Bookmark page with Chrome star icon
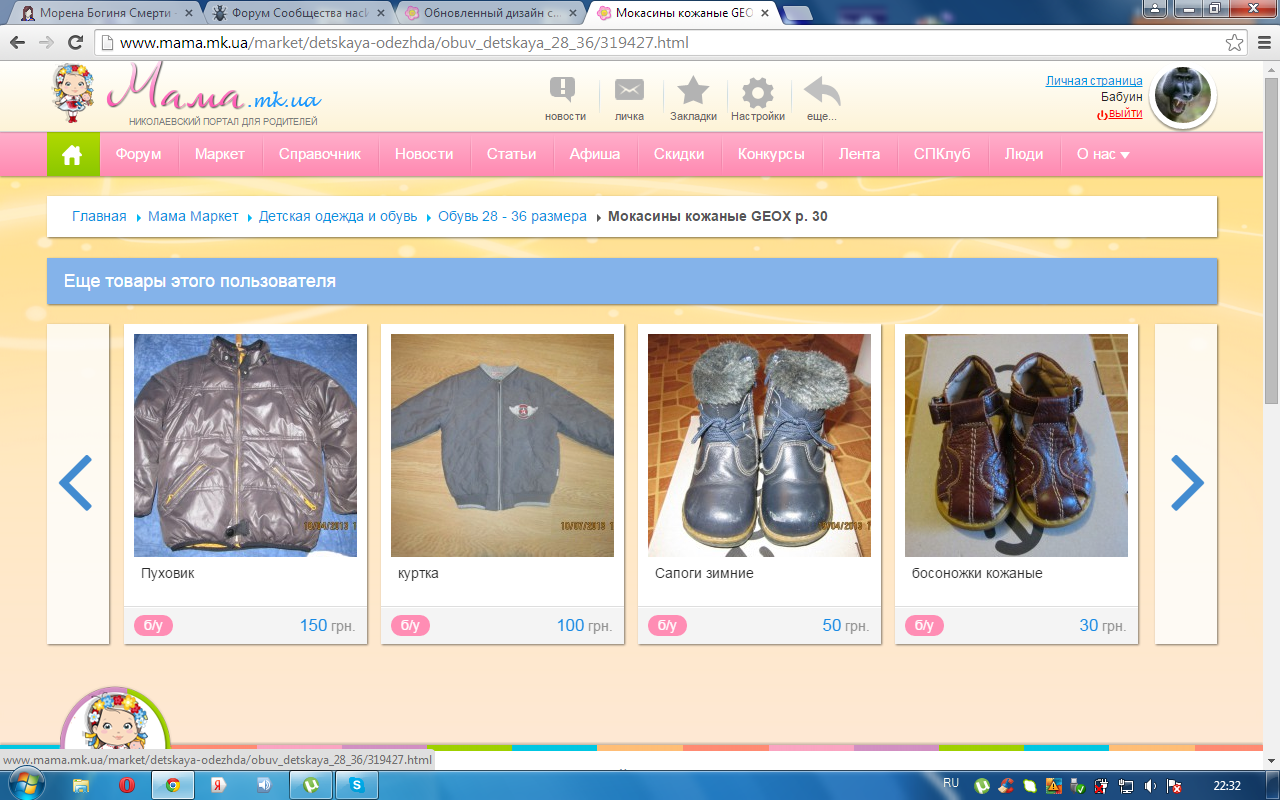The width and height of the screenshot is (1280, 800). coord(1234,43)
